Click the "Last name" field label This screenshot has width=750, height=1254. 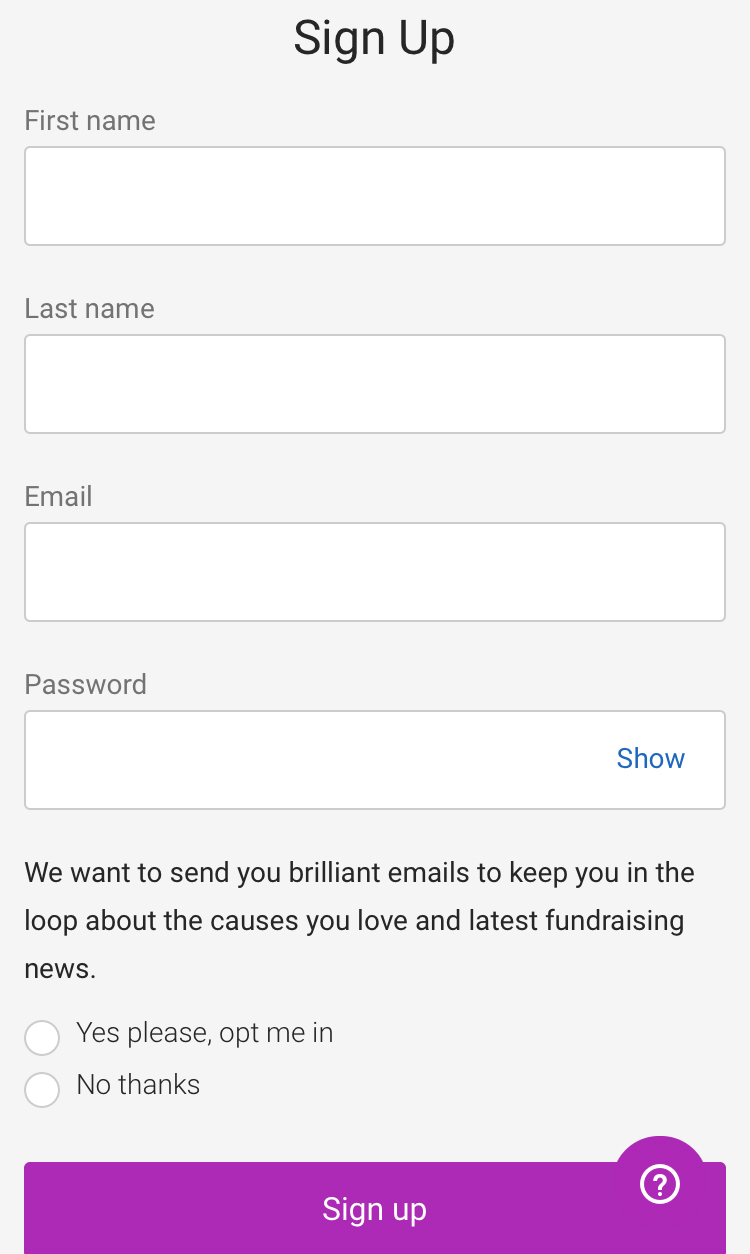[90, 309]
